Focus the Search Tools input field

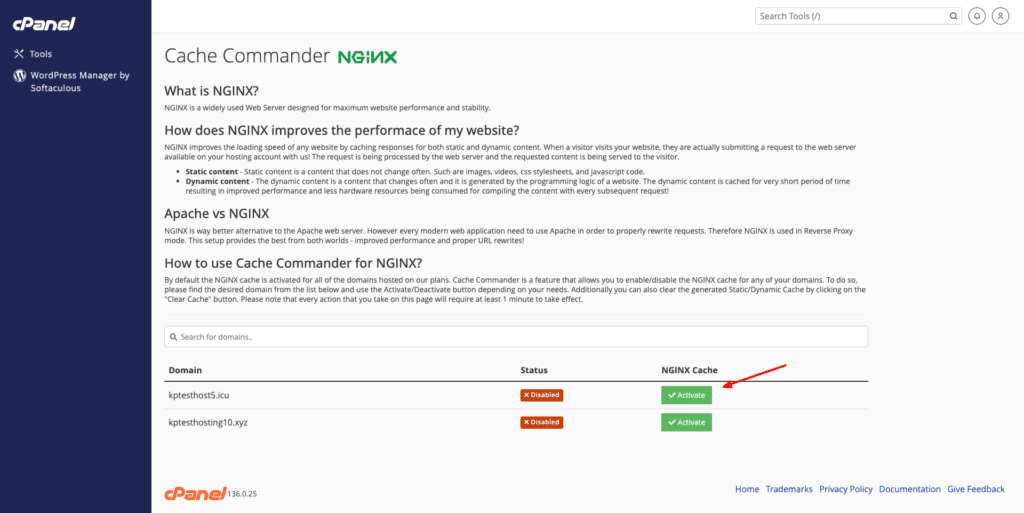point(858,16)
